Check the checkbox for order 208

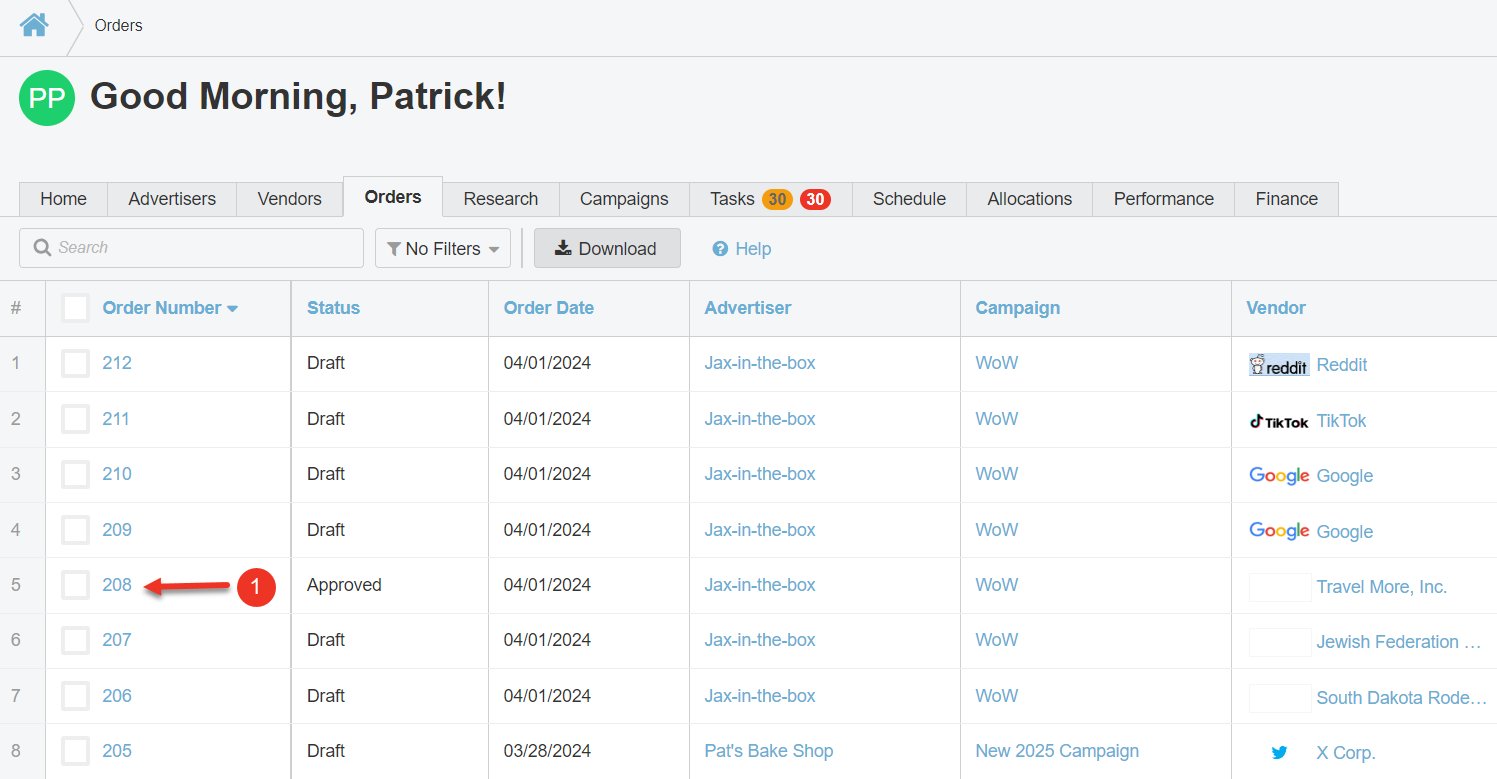pos(75,584)
